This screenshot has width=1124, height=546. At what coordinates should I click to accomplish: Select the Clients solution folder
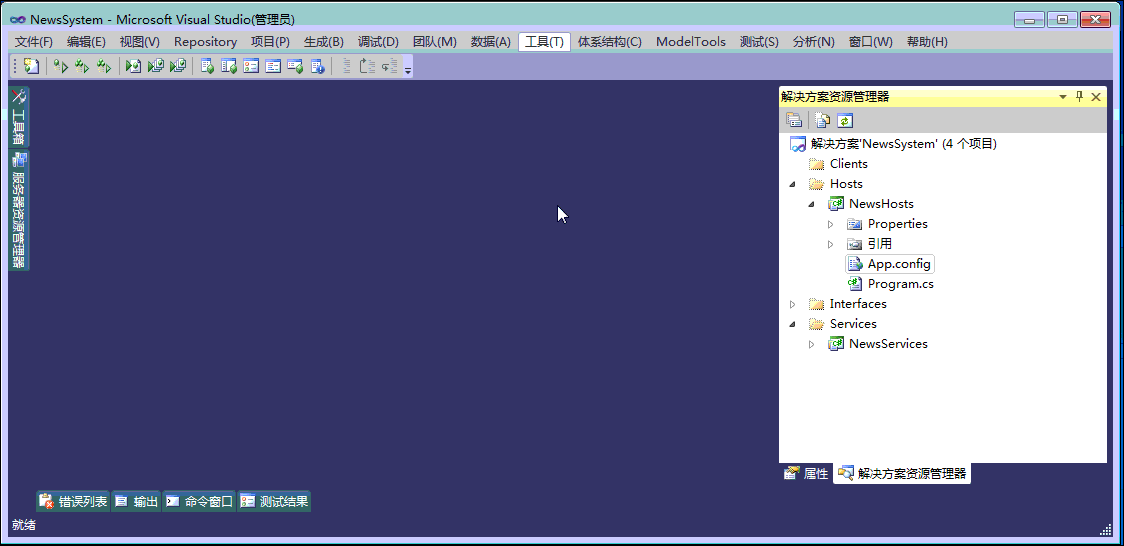point(849,164)
